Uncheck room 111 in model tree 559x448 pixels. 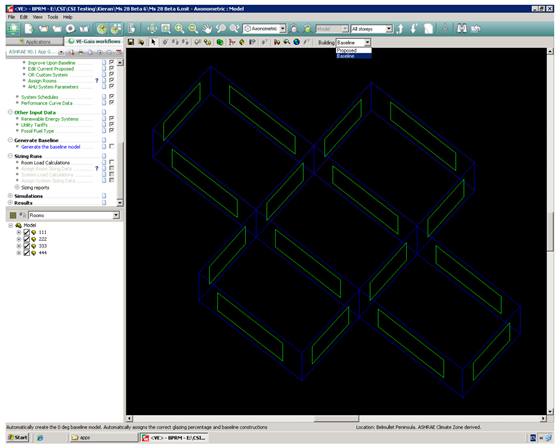point(26,232)
